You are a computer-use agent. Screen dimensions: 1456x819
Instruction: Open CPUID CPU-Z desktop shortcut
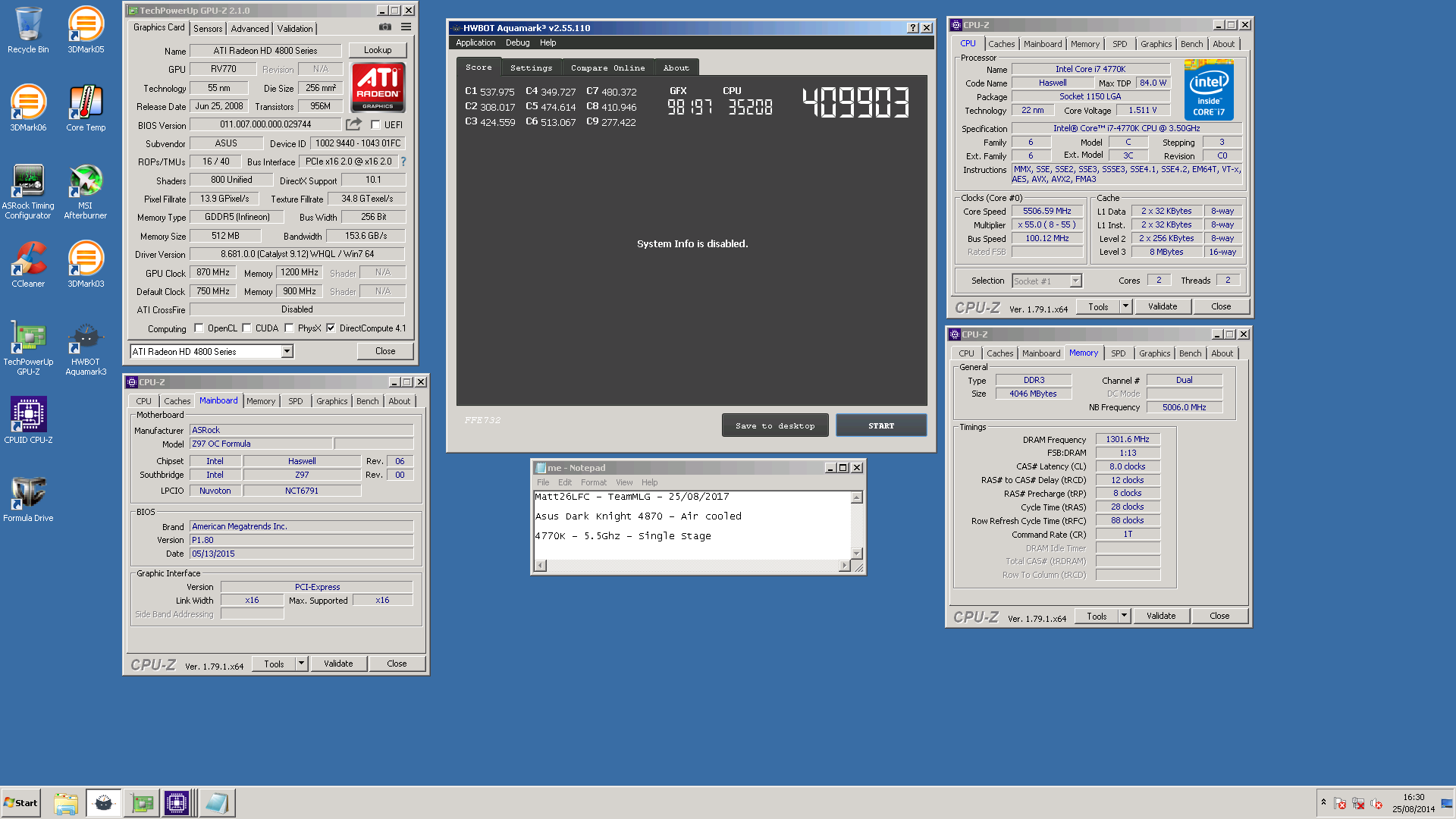(28, 420)
